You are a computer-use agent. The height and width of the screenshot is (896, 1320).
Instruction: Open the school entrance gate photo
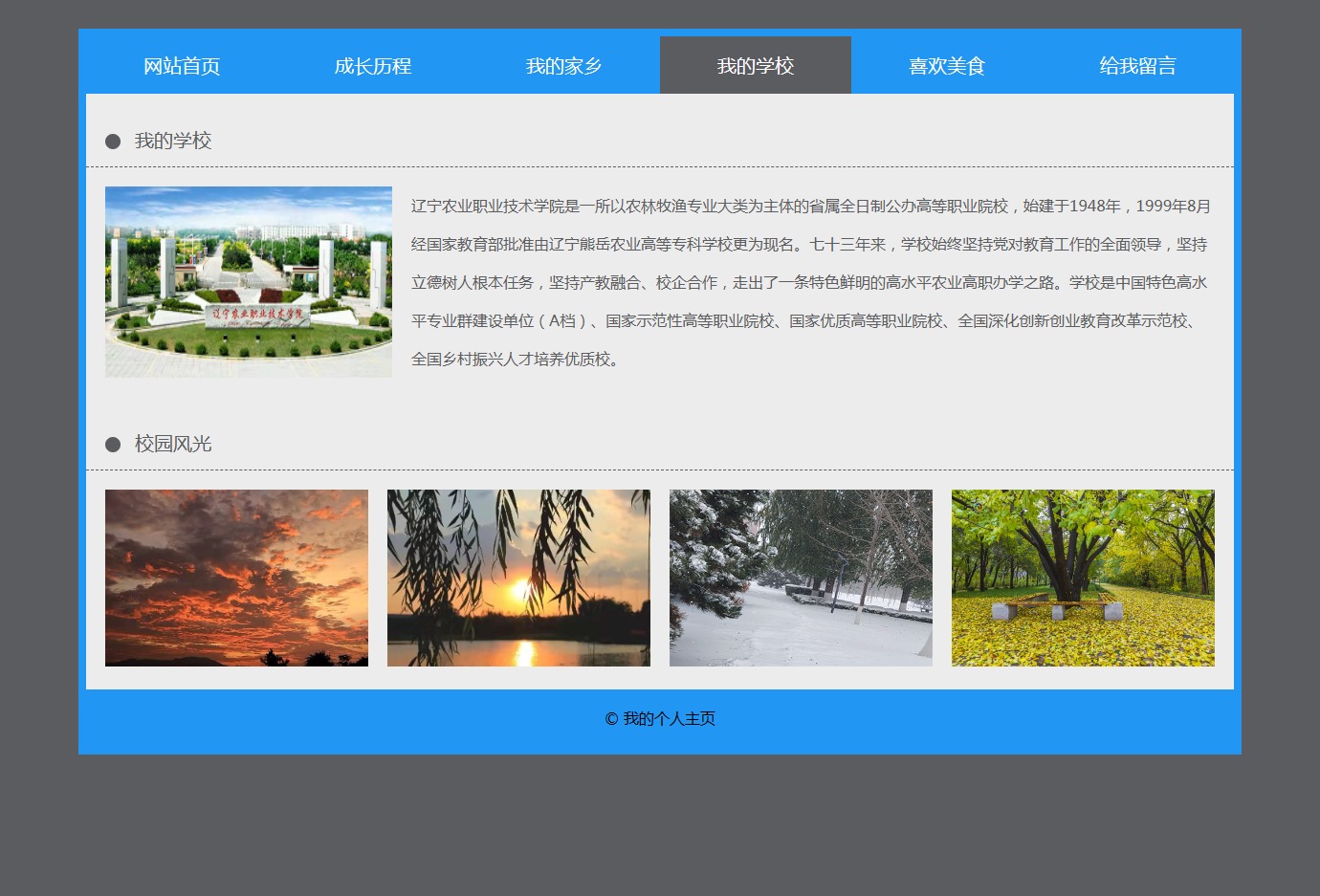click(249, 282)
